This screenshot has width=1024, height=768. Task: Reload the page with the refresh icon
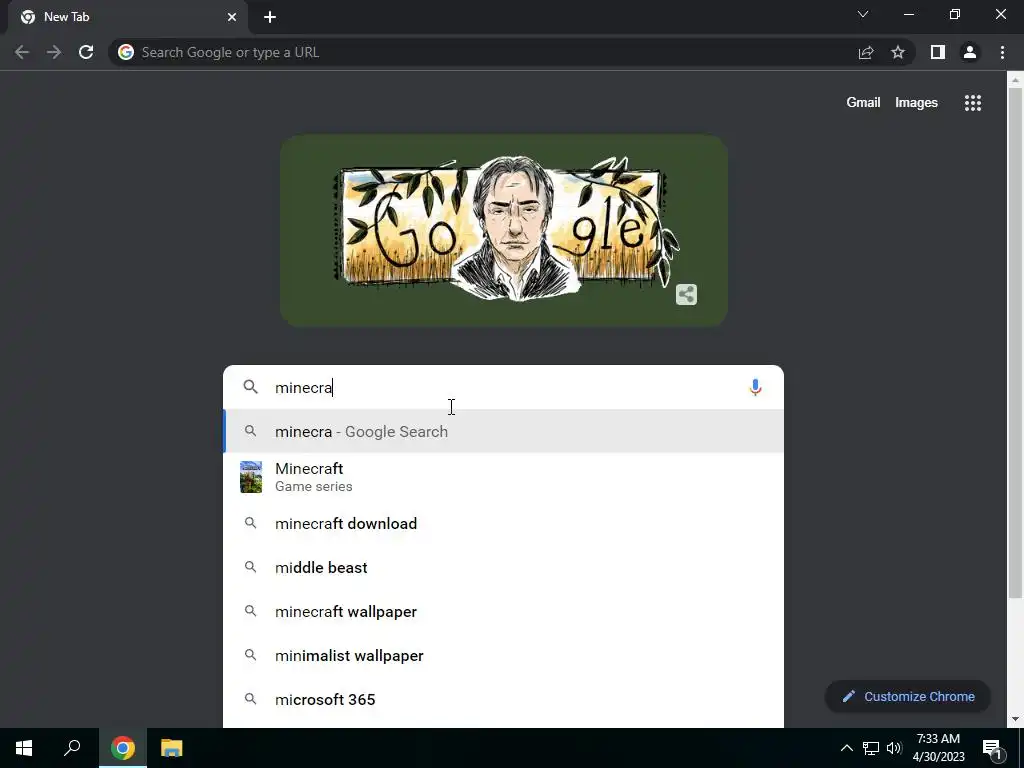click(86, 52)
